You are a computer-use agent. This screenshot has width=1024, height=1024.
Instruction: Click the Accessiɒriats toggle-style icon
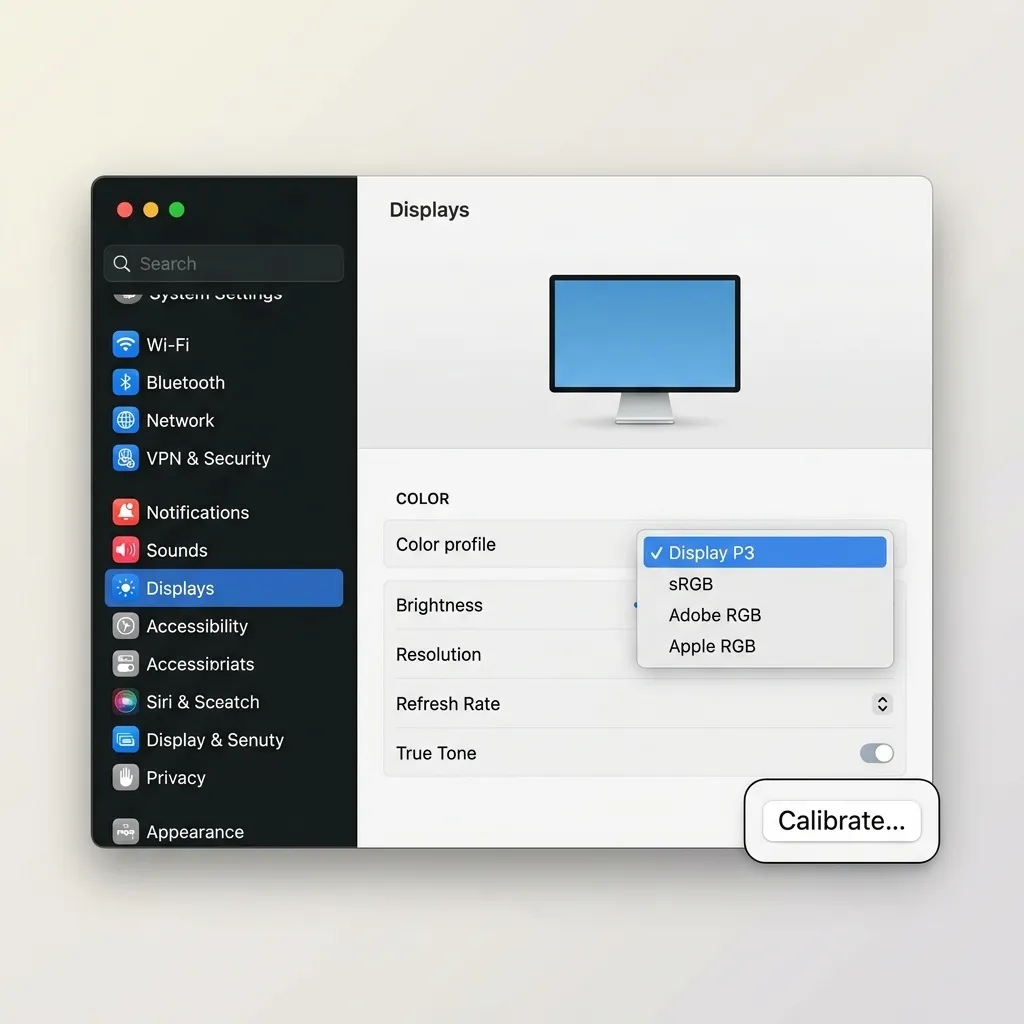pyautogui.click(x=125, y=664)
